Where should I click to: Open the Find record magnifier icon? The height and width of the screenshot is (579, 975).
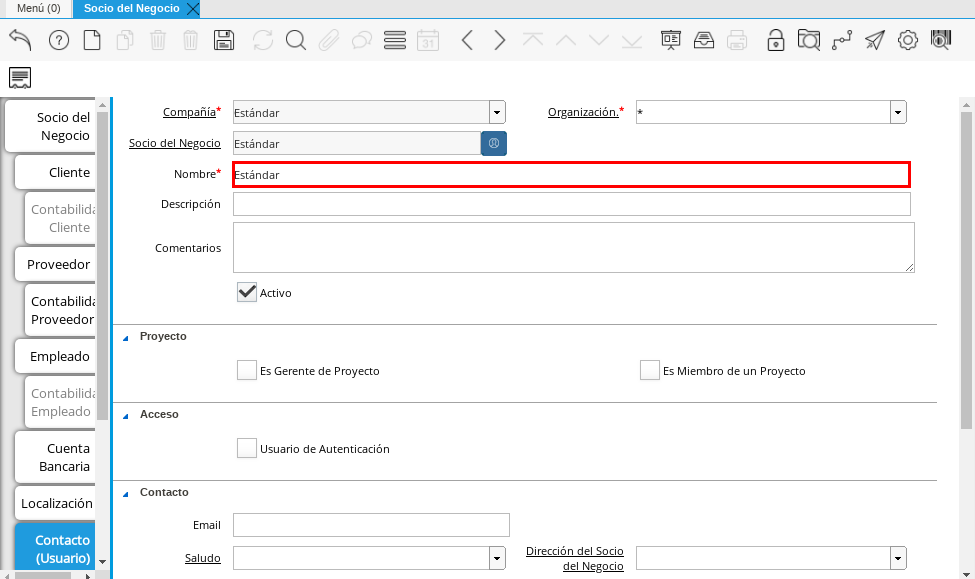[296, 40]
